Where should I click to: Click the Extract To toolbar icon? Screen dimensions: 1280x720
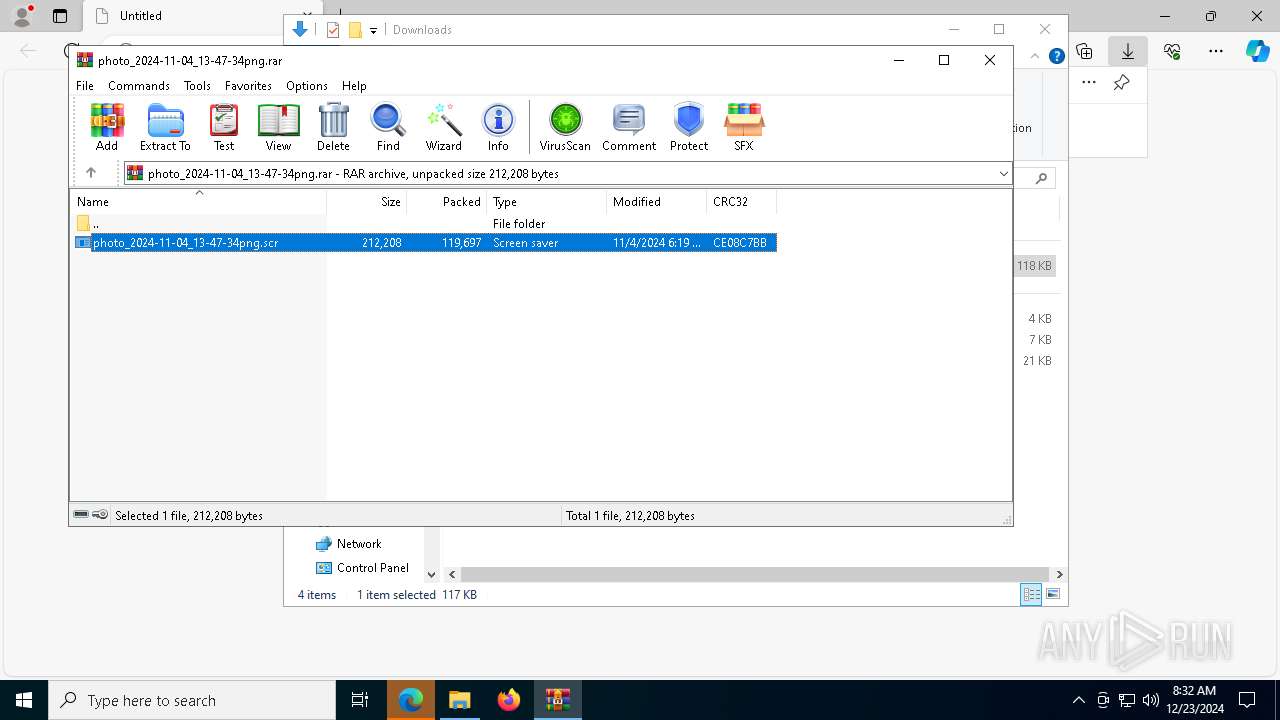click(165, 127)
